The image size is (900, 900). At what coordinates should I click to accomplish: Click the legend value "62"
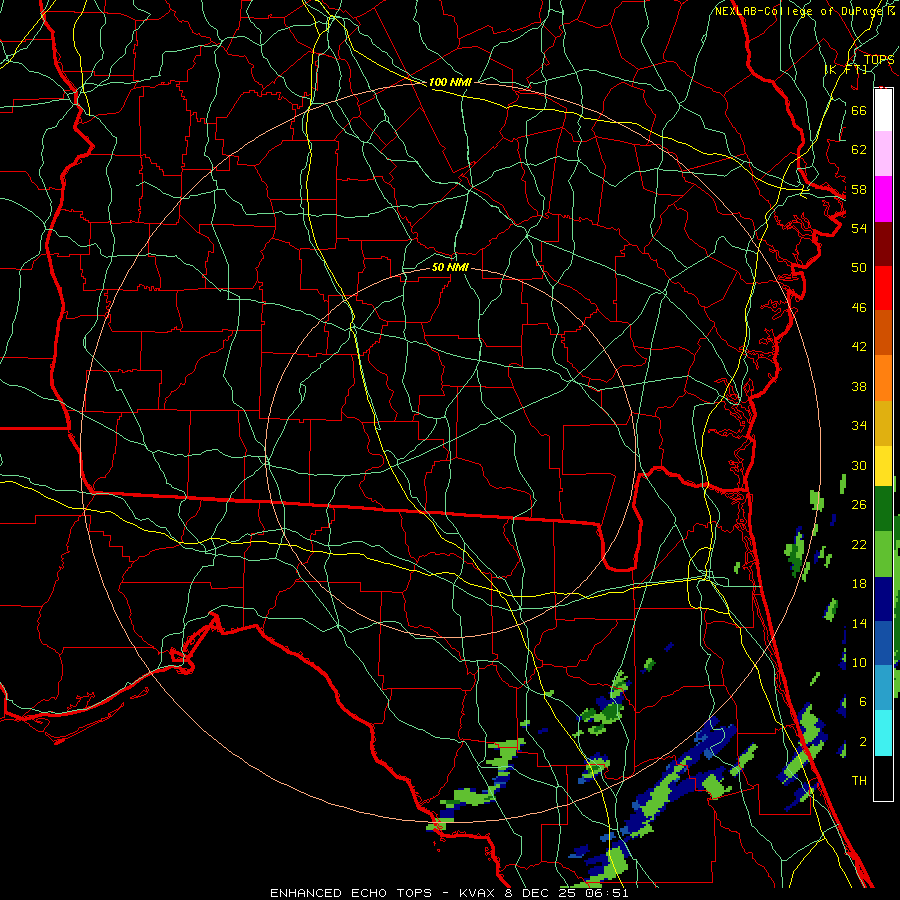(859, 150)
